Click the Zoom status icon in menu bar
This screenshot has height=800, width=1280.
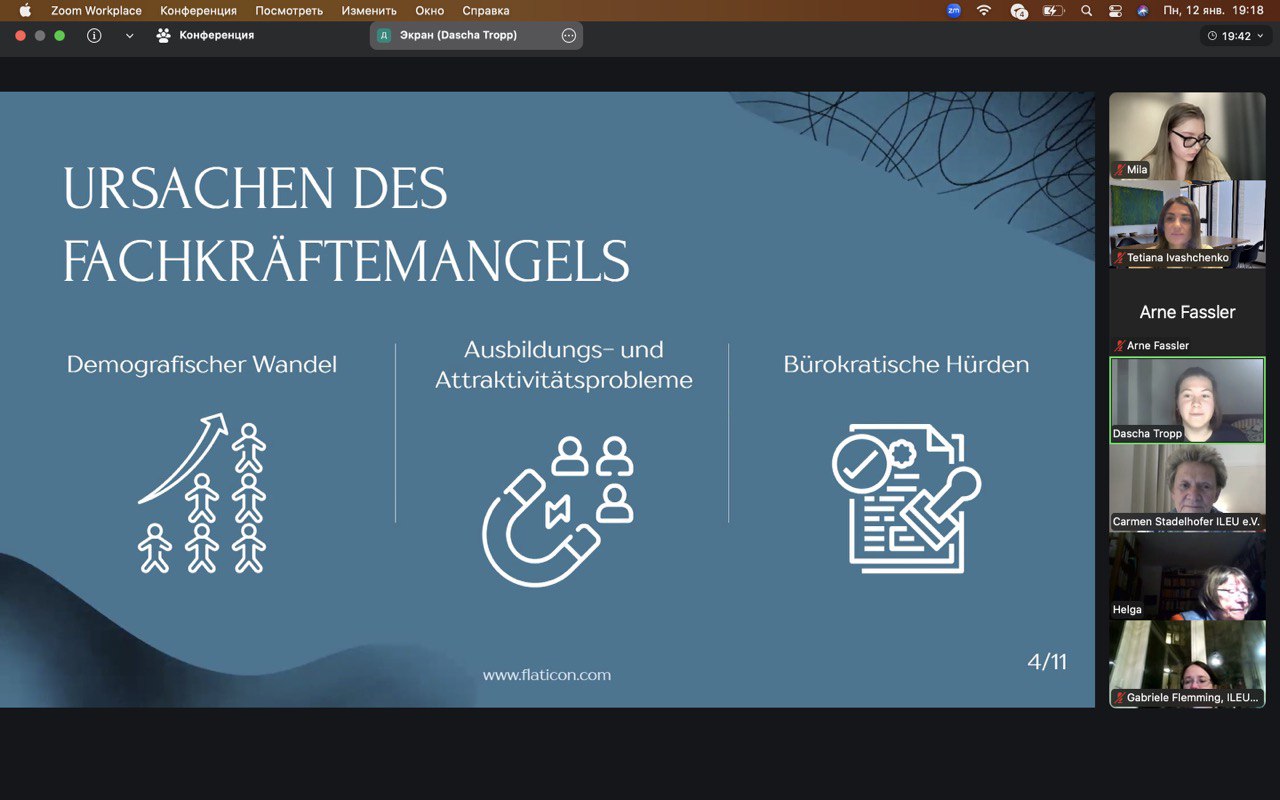point(953,11)
